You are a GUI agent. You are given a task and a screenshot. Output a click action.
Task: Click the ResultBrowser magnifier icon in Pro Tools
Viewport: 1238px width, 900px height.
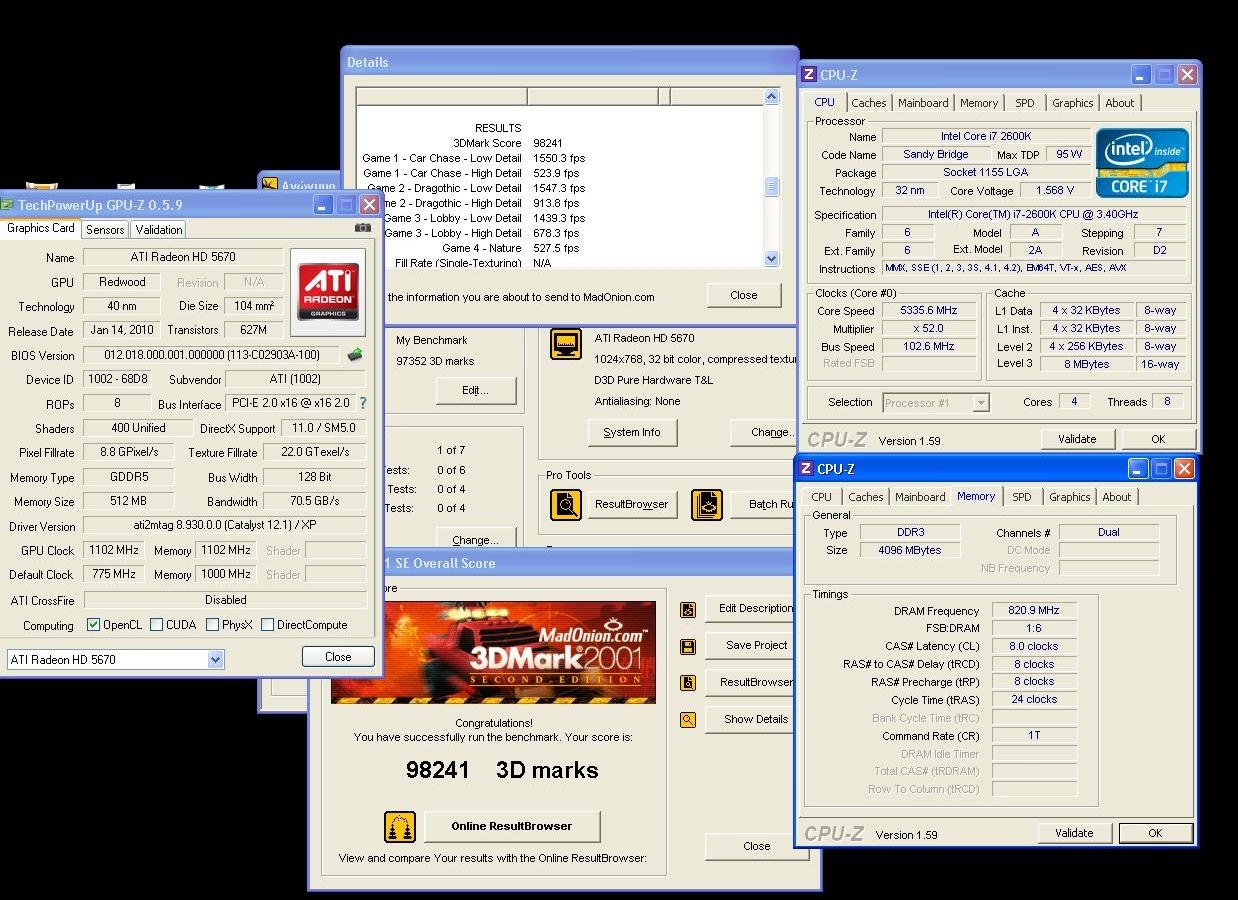pos(565,504)
